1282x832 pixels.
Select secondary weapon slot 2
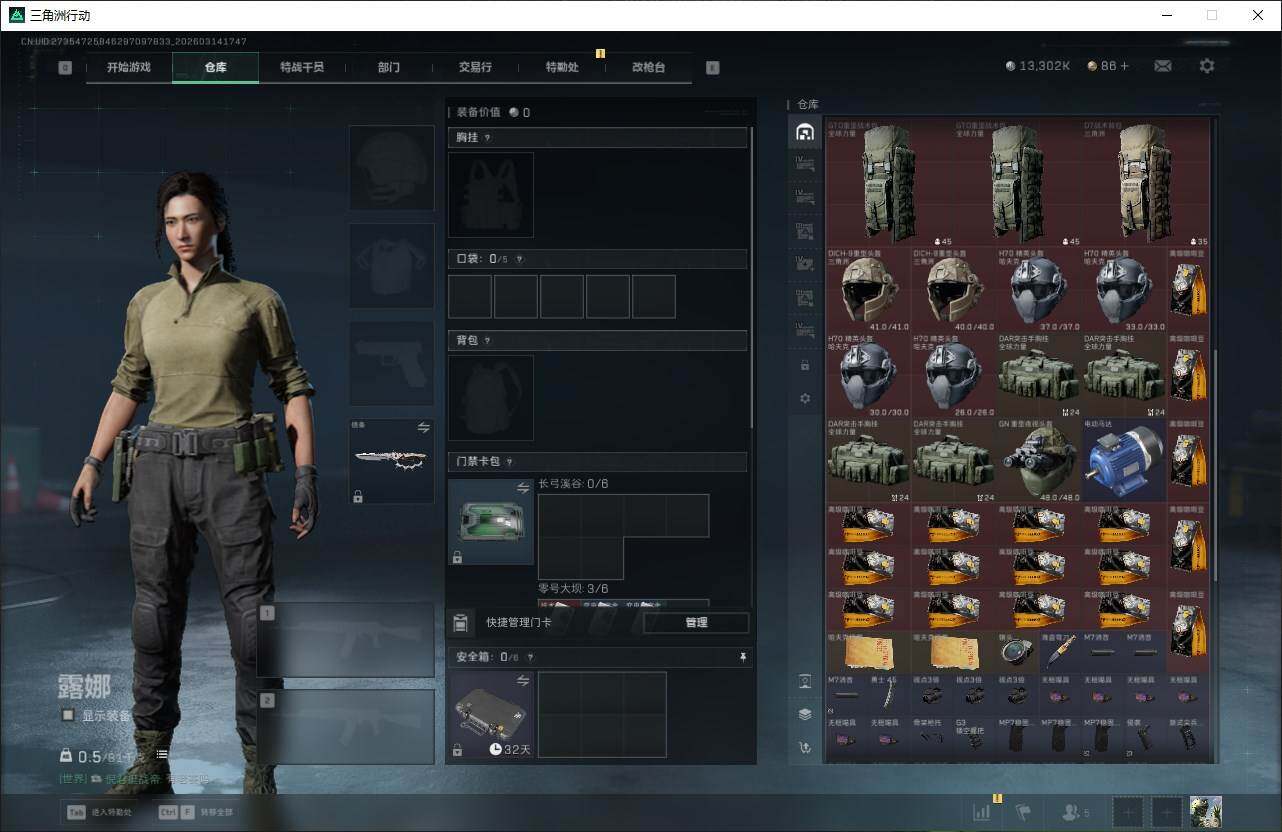coord(346,727)
